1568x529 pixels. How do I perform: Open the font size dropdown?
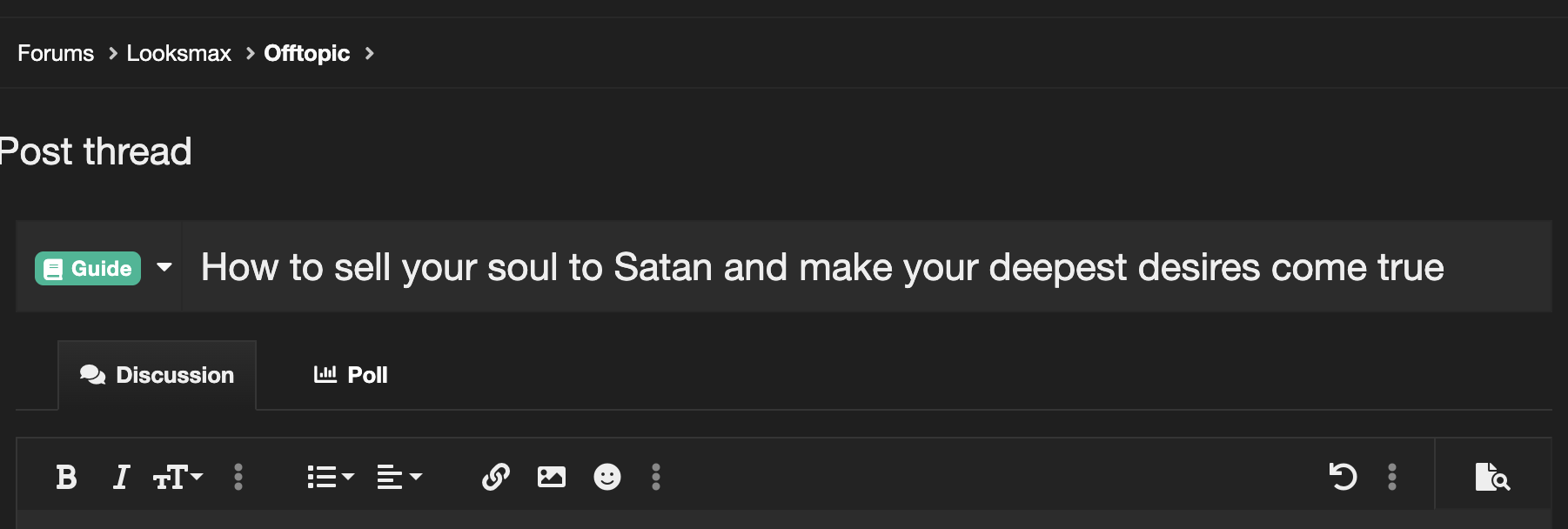coord(178,477)
